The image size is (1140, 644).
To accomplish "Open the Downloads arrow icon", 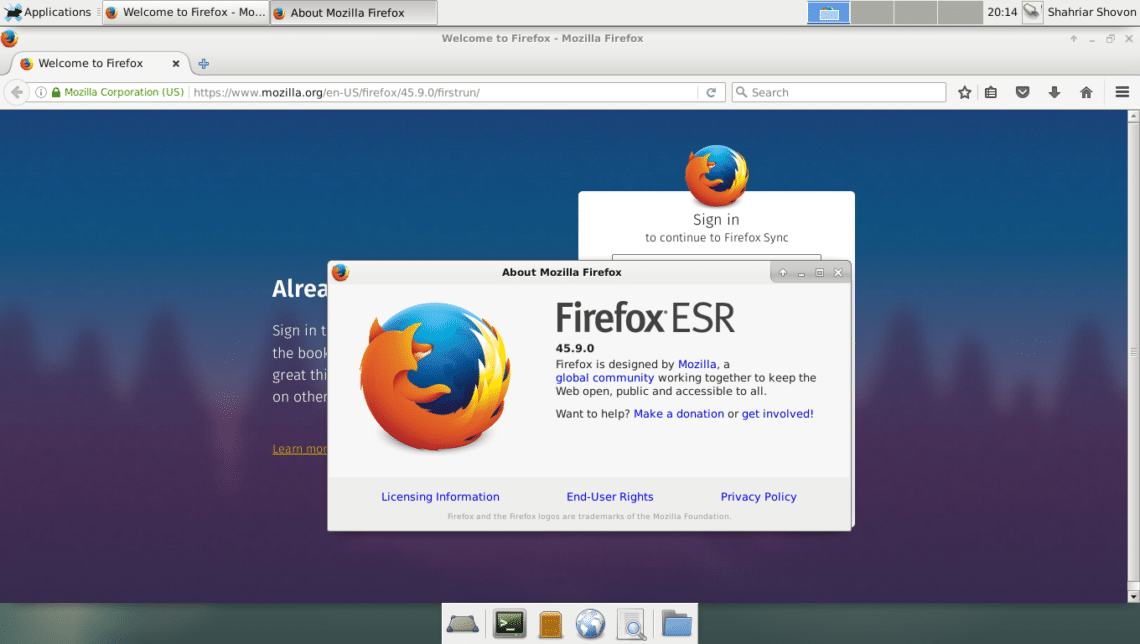I will 1054,92.
